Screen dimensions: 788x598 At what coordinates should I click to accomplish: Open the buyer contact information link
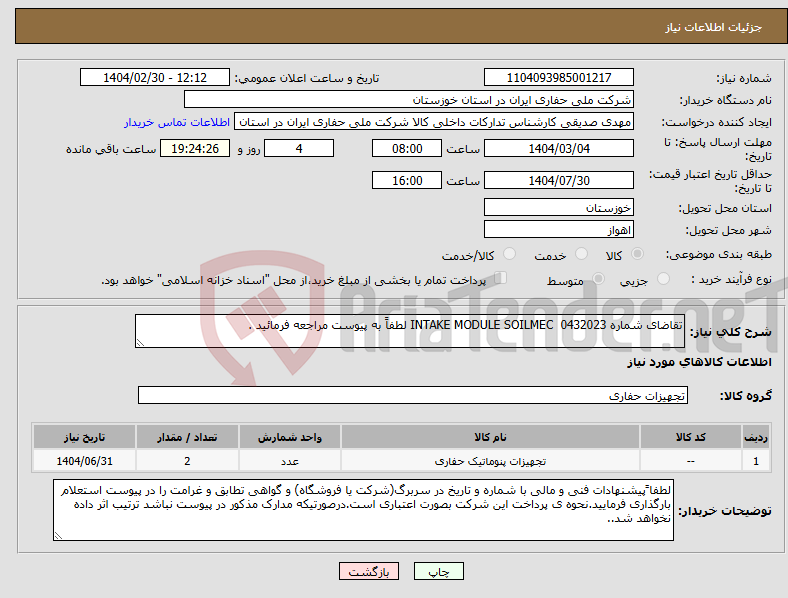(177, 122)
